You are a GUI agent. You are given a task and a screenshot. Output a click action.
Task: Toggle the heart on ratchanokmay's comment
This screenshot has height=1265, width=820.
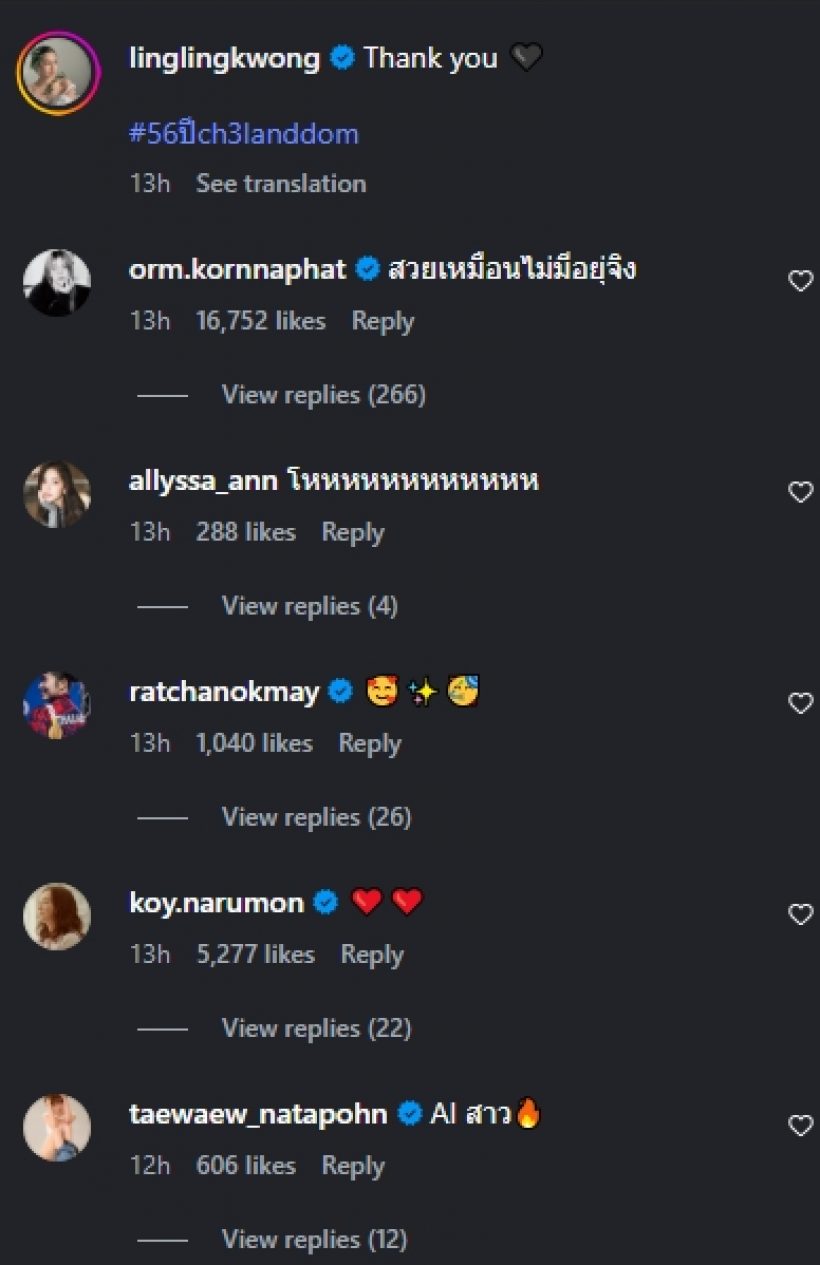point(800,704)
